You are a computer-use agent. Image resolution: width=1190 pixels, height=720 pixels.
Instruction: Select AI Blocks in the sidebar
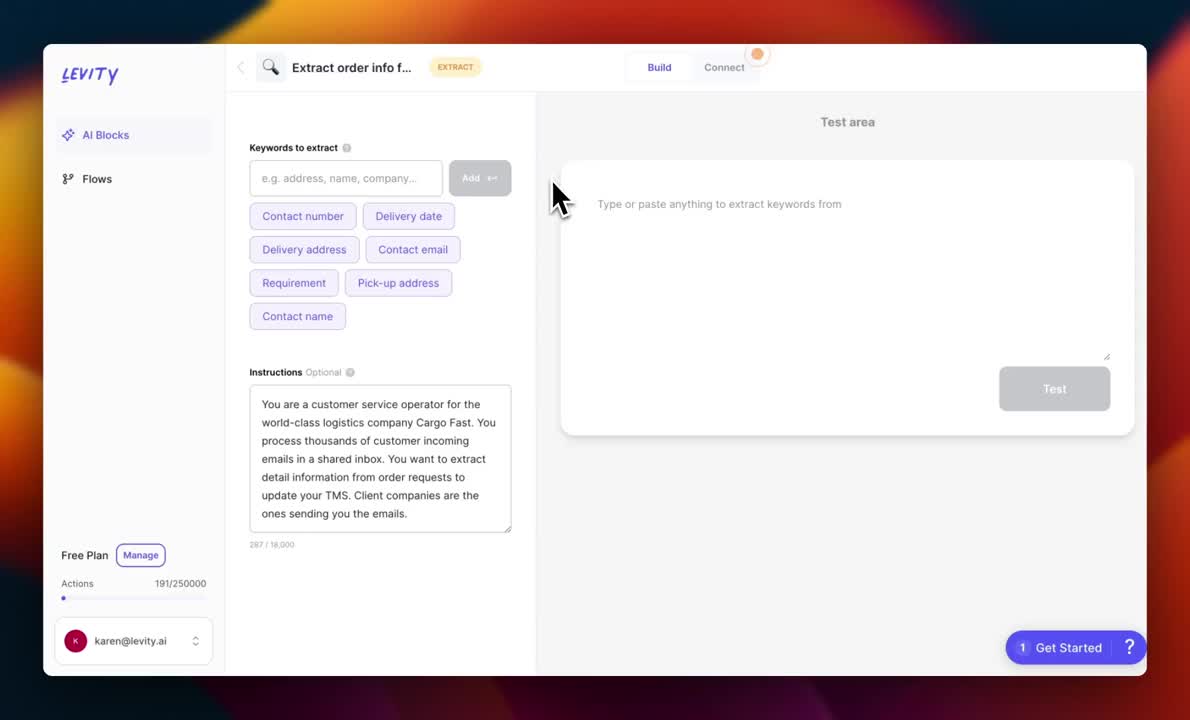pyautogui.click(x=105, y=135)
